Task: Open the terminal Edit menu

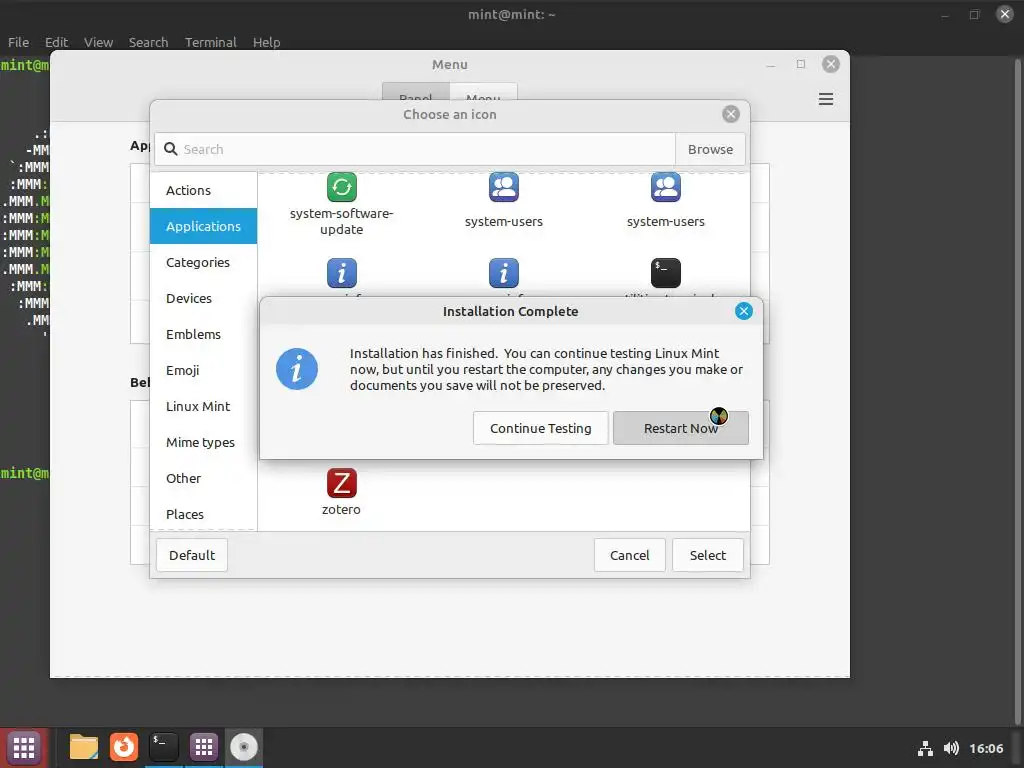Action: 56,42
